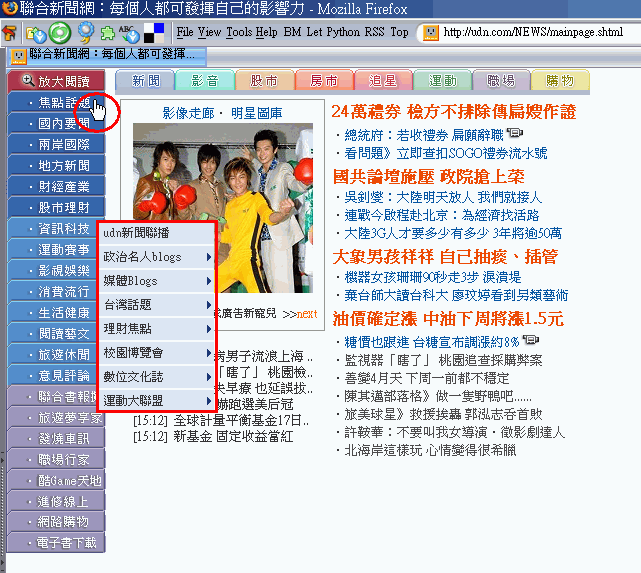The height and width of the screenshot is (573, 641).
Task: Click the video camera icon after 糖價也跟進 headline
Action: 531,340
